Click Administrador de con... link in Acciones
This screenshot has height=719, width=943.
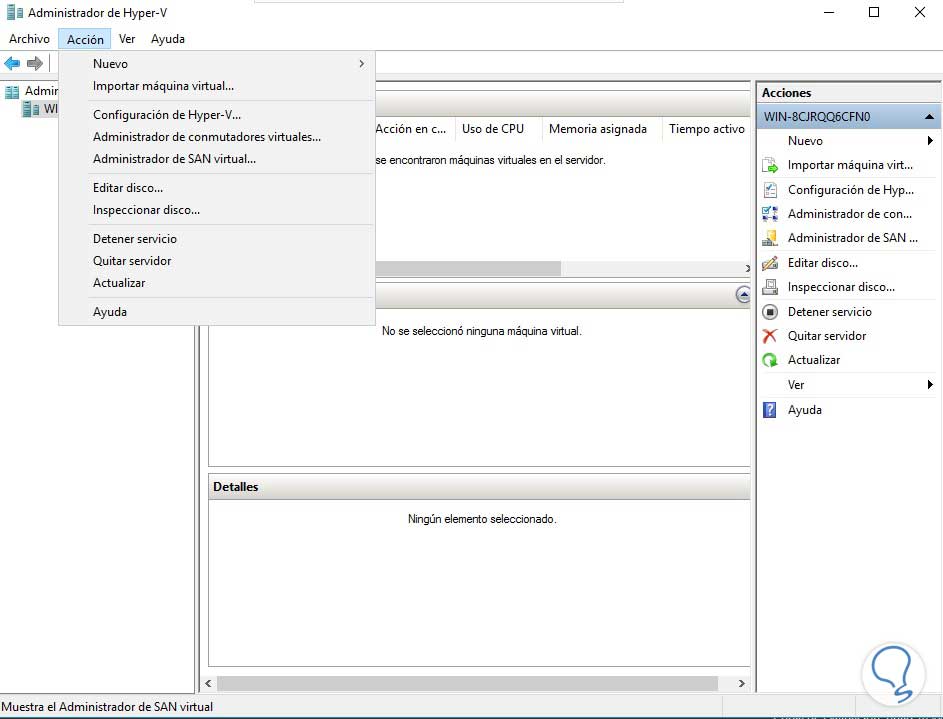click(x=849, y=213)
